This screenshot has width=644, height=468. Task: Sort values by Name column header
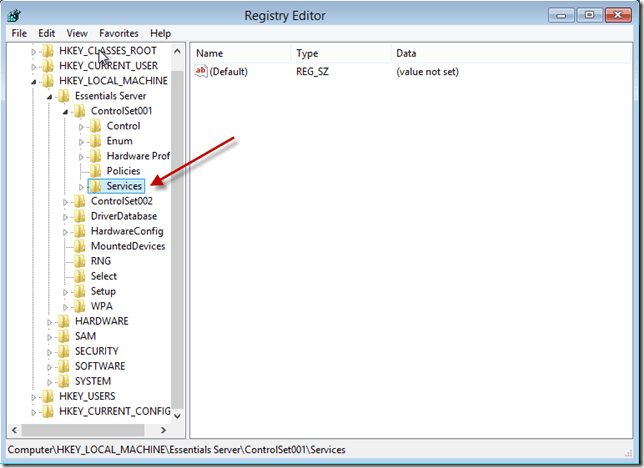pos(241,53)
